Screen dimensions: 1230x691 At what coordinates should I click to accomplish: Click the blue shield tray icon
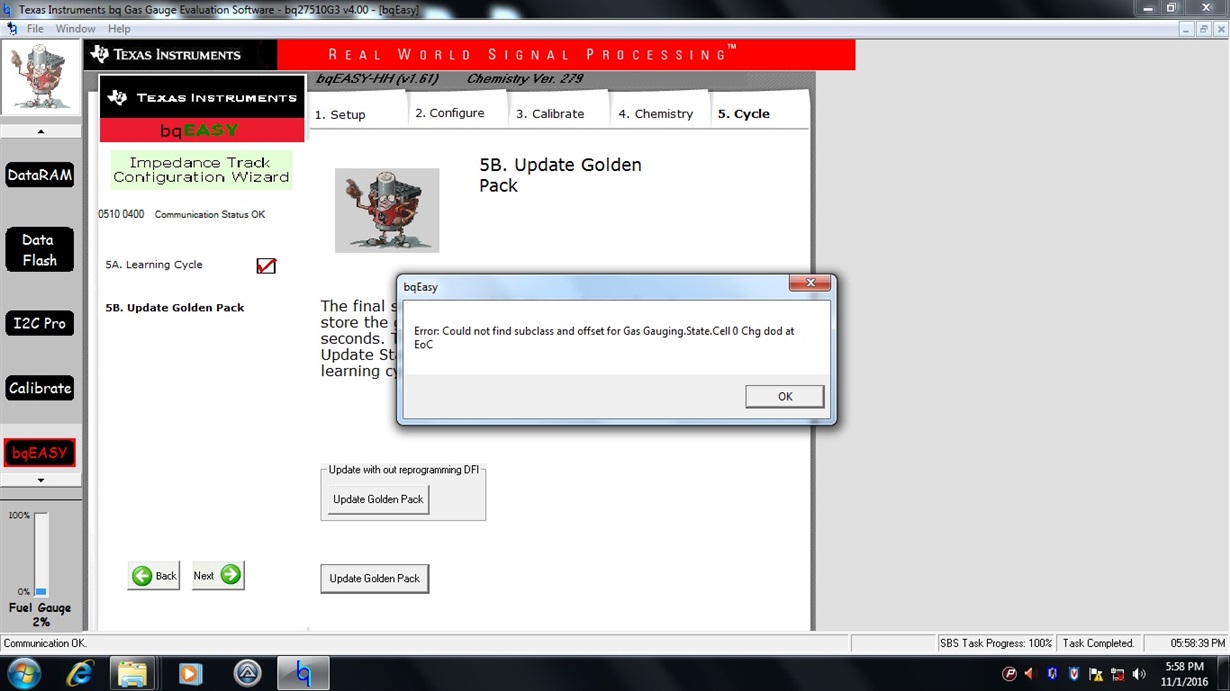pyautogui.click(x=1052, y=674)
